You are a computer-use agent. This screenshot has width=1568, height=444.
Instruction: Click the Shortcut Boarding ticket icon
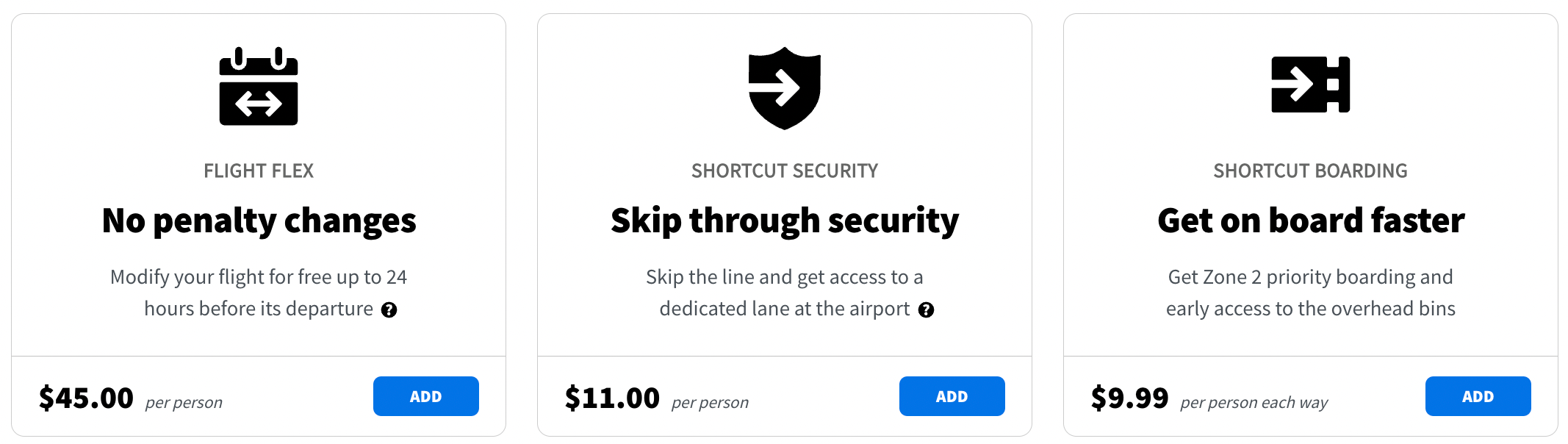click(1310, 85)
